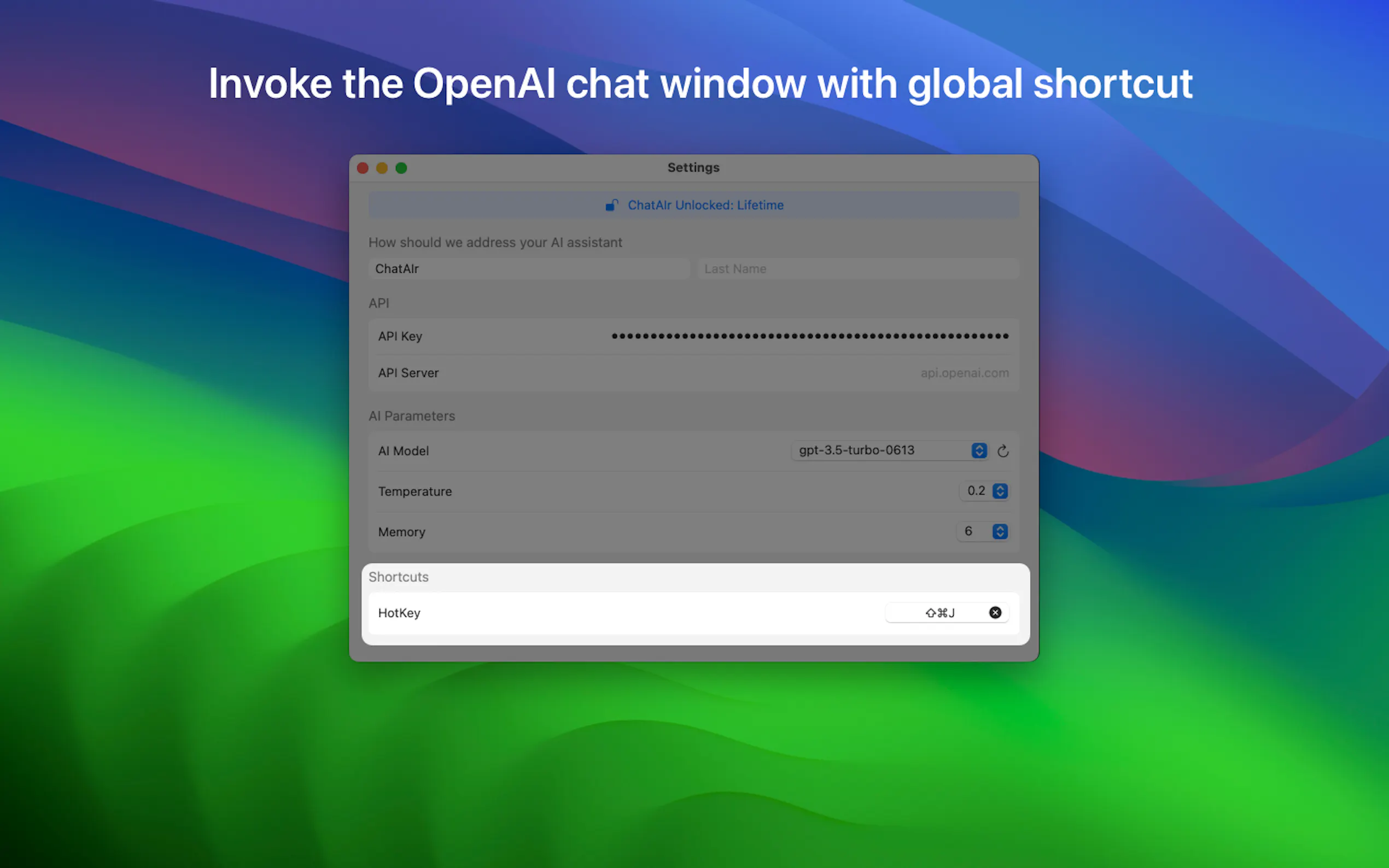1389x868 pixels.
Task: Focus the ChatAIr first name field
Action: (x=529, y=269)
